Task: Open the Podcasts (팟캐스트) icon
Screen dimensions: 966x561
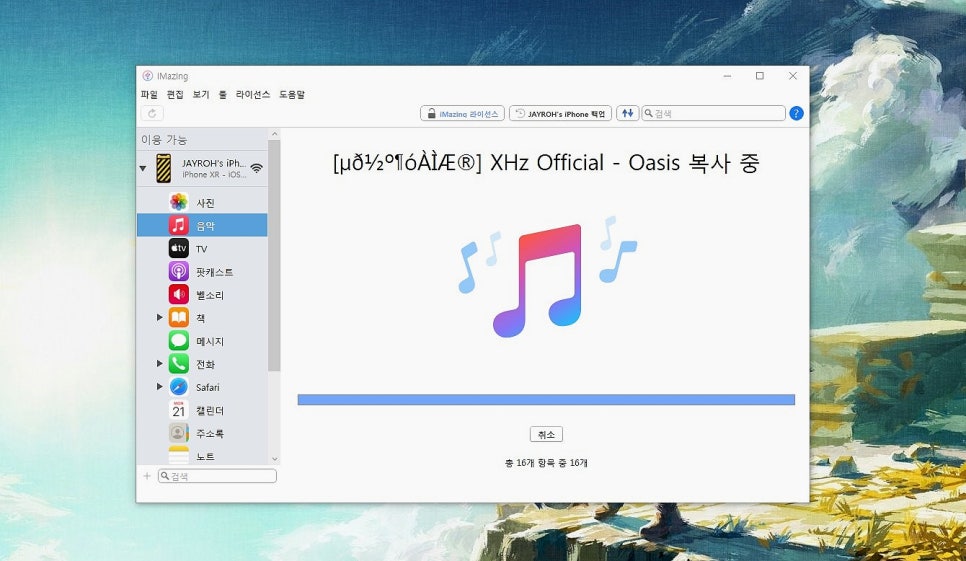Action: (x=179, y=272)
